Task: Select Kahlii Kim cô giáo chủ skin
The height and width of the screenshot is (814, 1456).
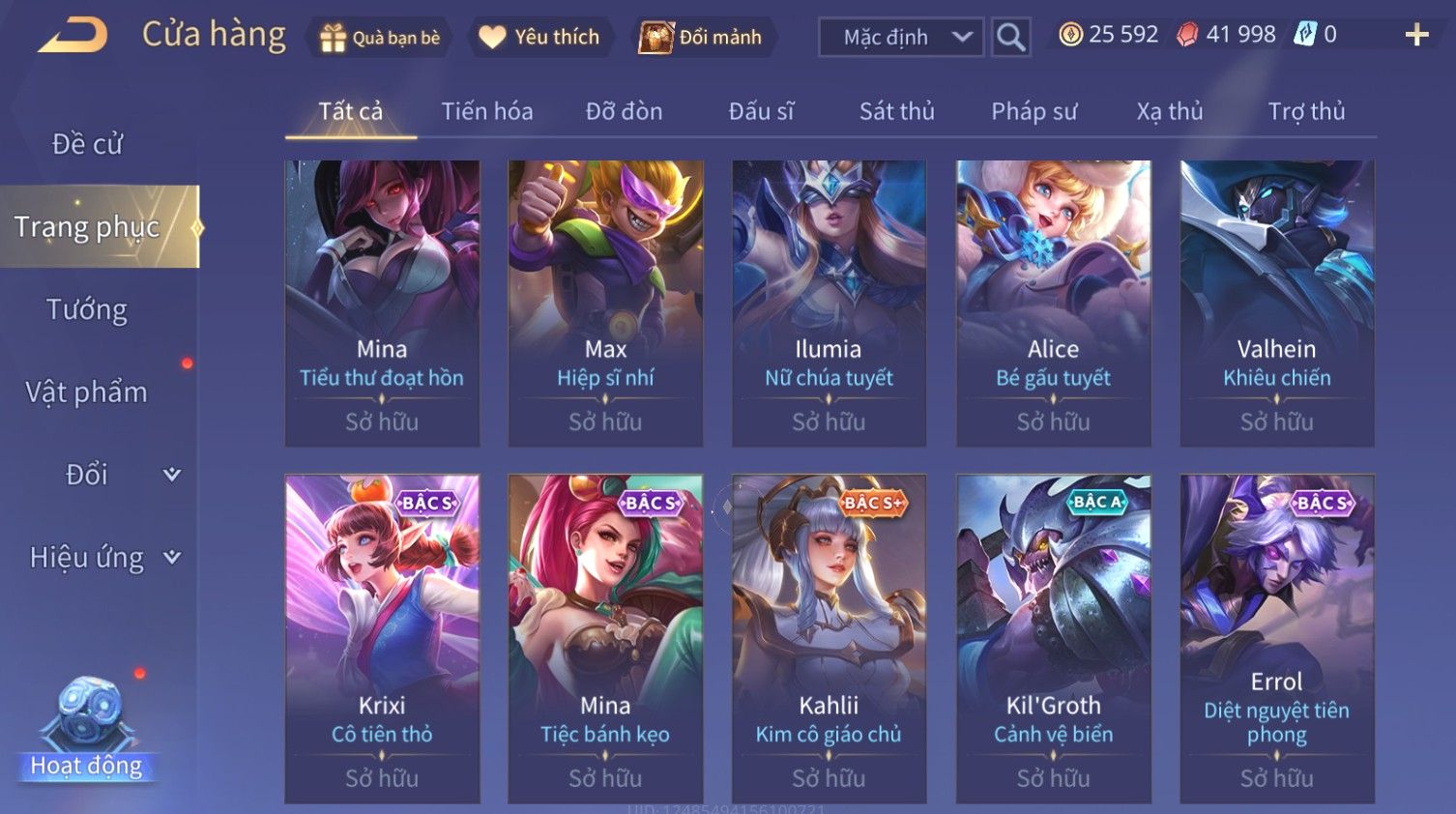Action: tap(829, 638)
